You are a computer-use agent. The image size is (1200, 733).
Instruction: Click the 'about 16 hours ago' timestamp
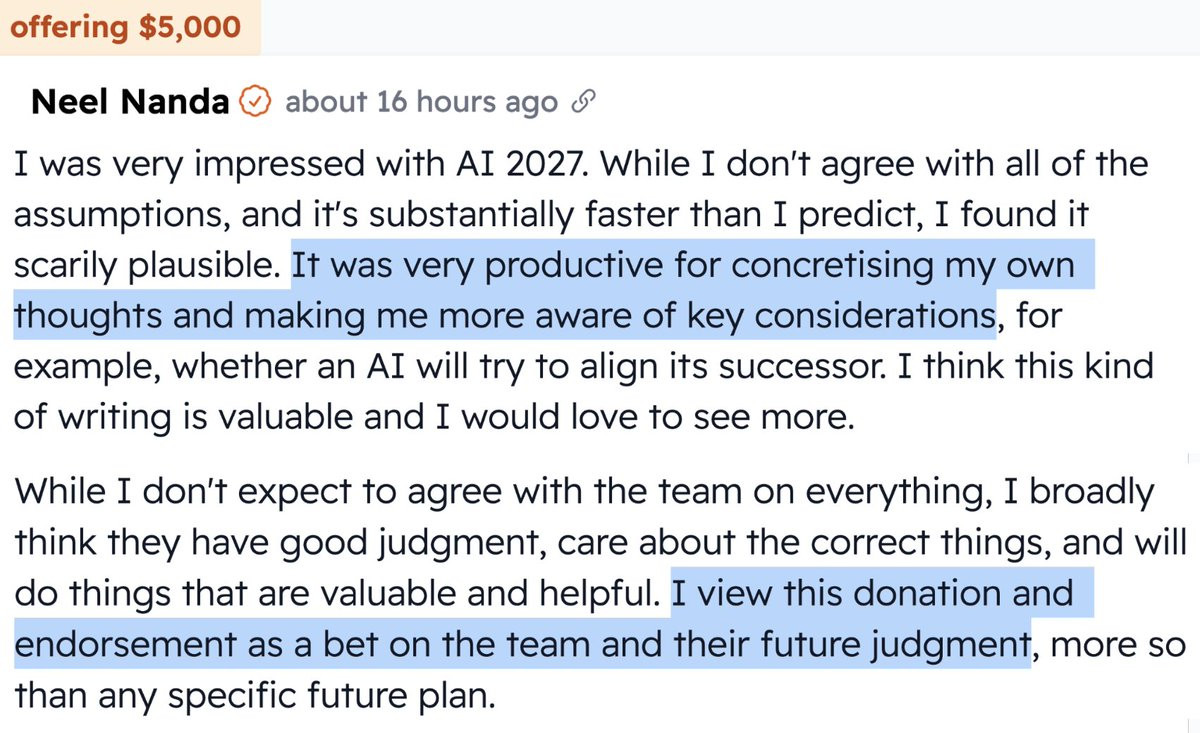(x=421, y=102)
